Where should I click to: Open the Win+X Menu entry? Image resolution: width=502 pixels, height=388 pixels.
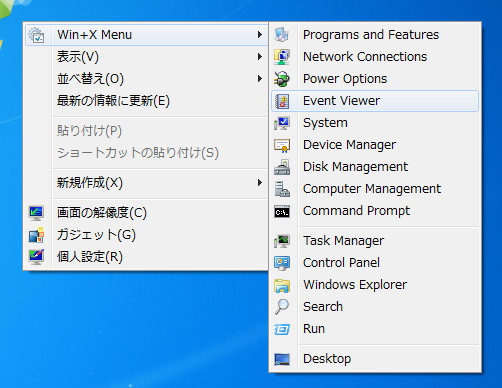147,35
